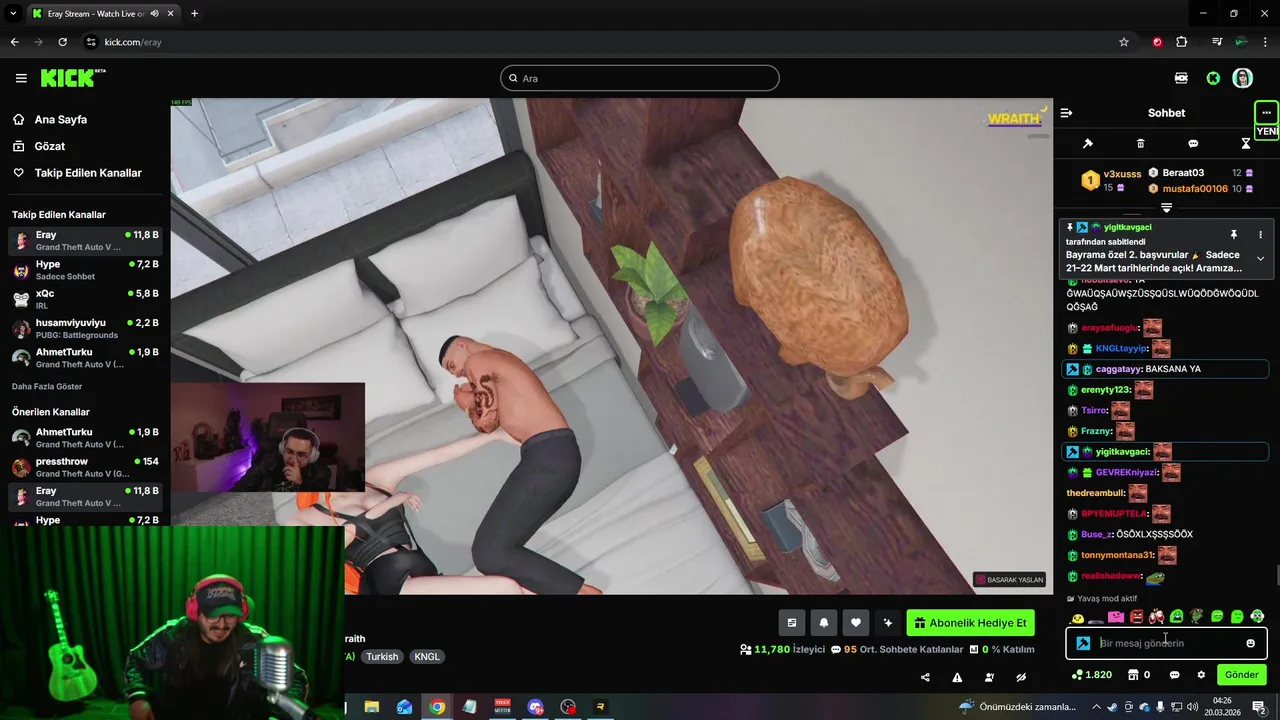
Task: Bookmark this page with star icon
Action: click(1124, 42)
